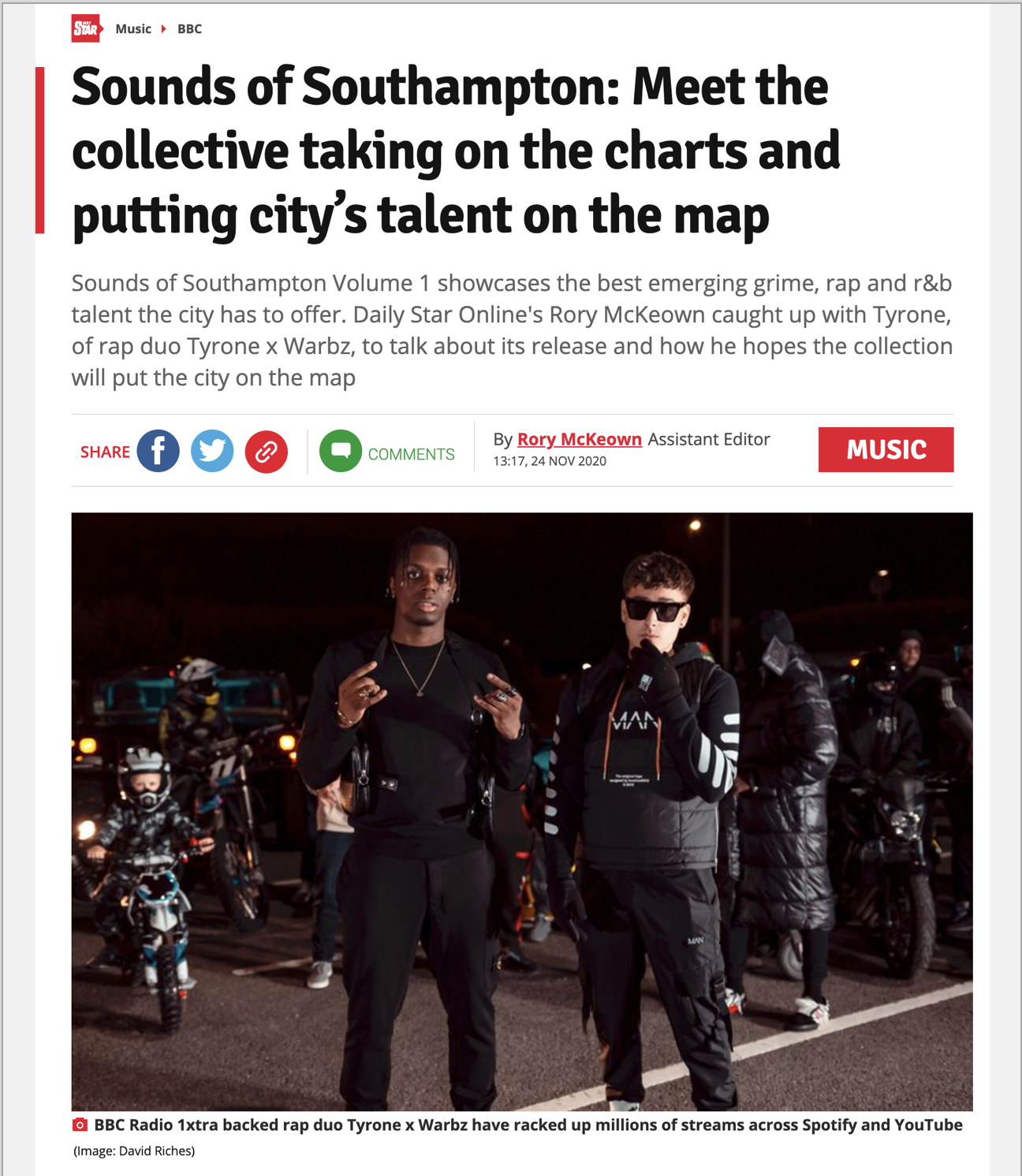
Task: Click the red SHARE label
Action: point(105,452)
